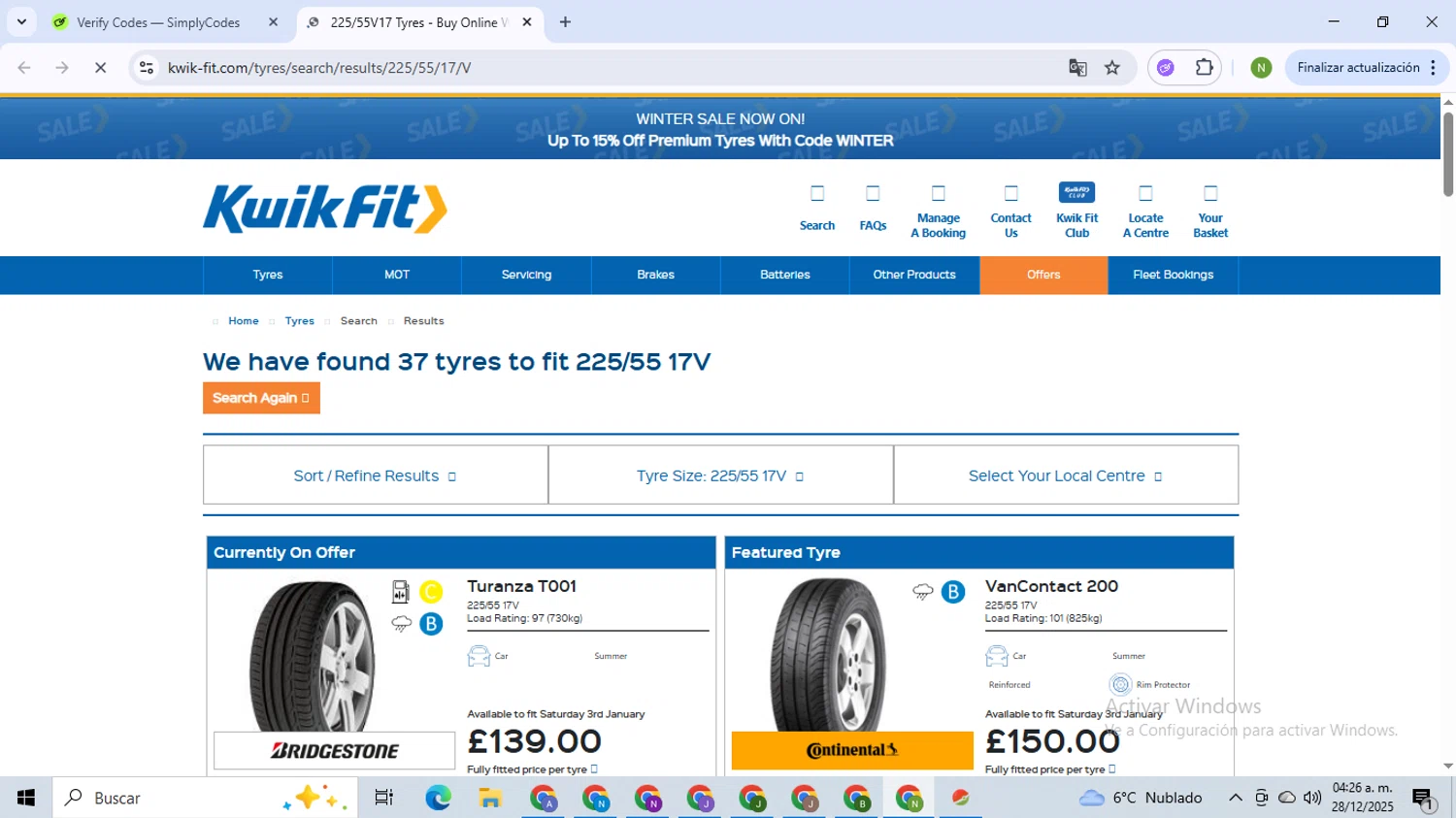
Task: Open the Tyres menu
Action: tap(268, 275)
